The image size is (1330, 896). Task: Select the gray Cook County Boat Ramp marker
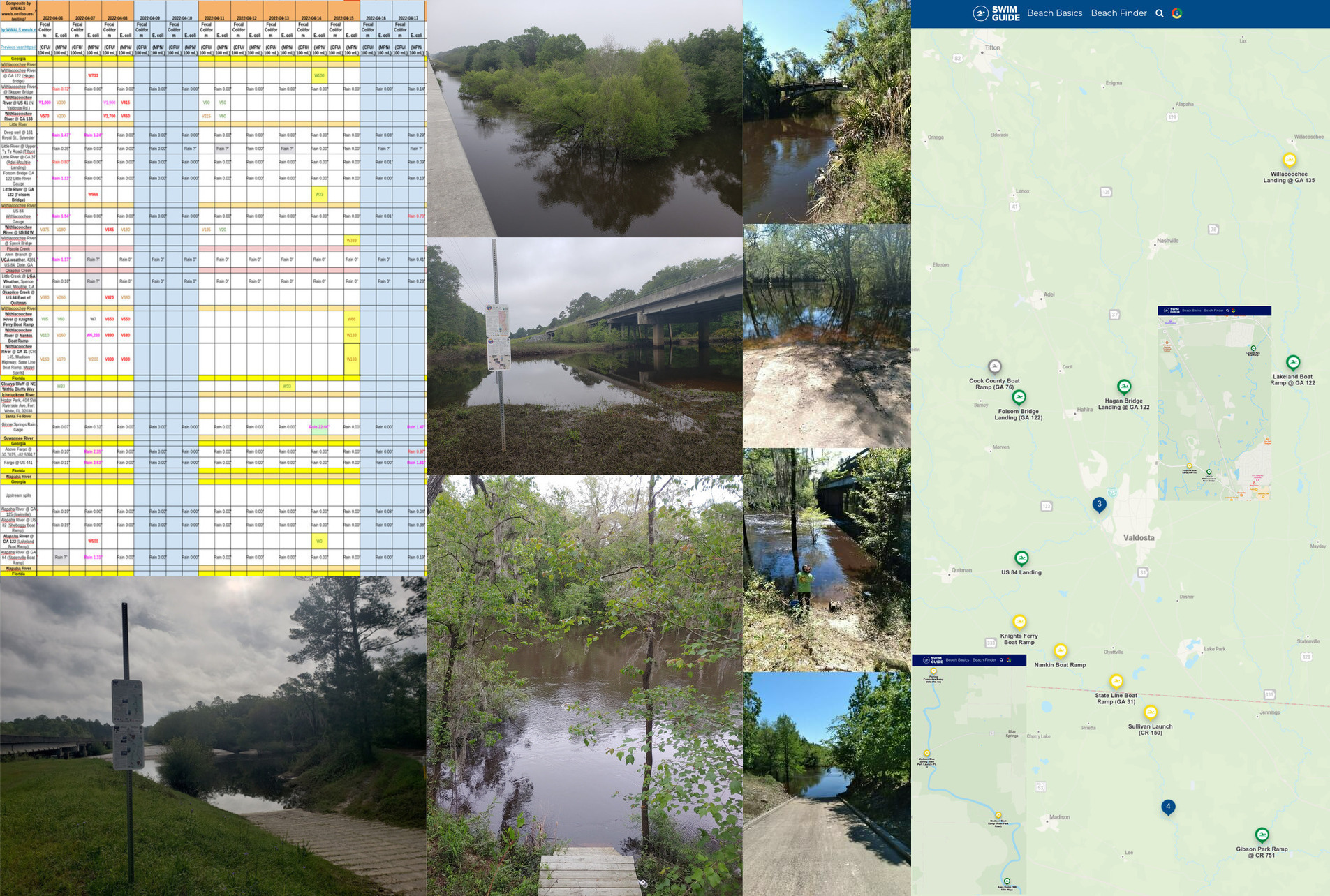click(995, 366)
